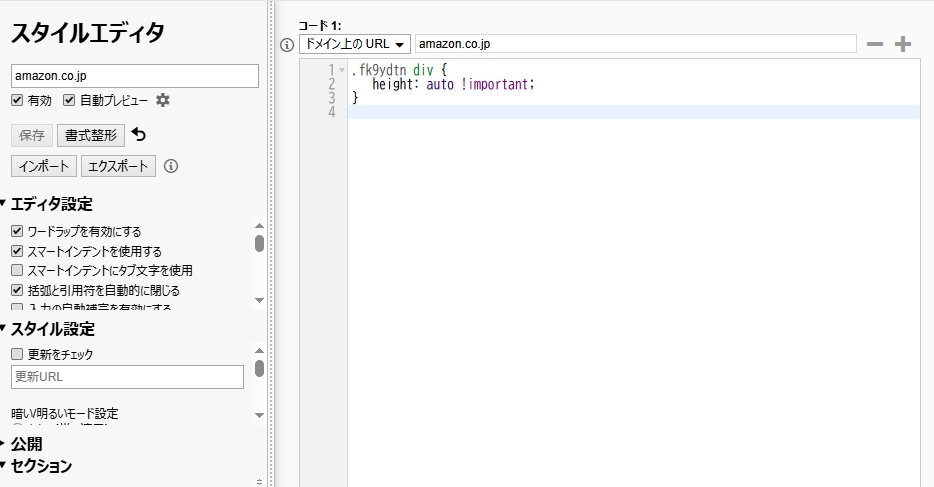The image size is (934, 487).
Task: Fold code block at line 1 arrow
Action: [342, 70]
